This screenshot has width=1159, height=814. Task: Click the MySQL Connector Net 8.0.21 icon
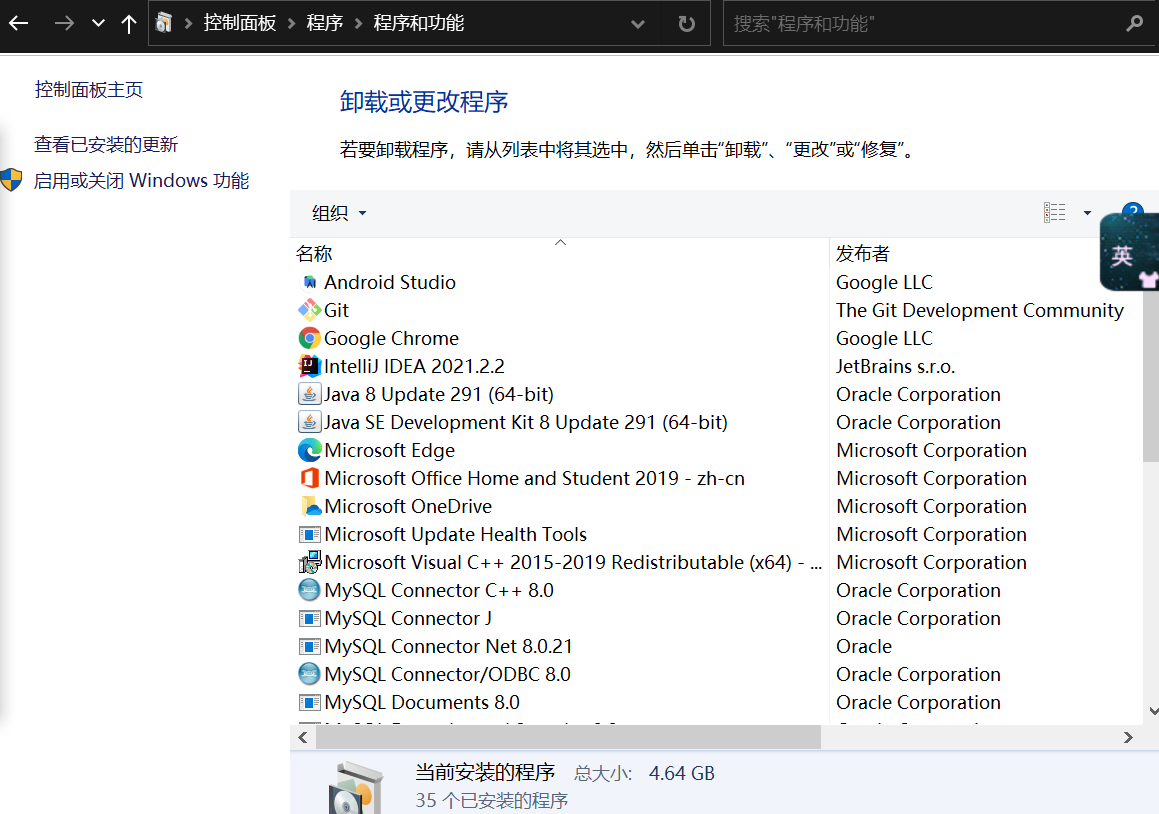(310, 646)
